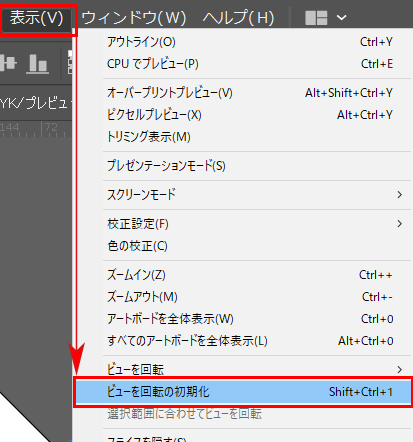This screenshot has width=413, height=442.
Task: Open the ヘルプ(H) menu
Action: coord(239,18)
